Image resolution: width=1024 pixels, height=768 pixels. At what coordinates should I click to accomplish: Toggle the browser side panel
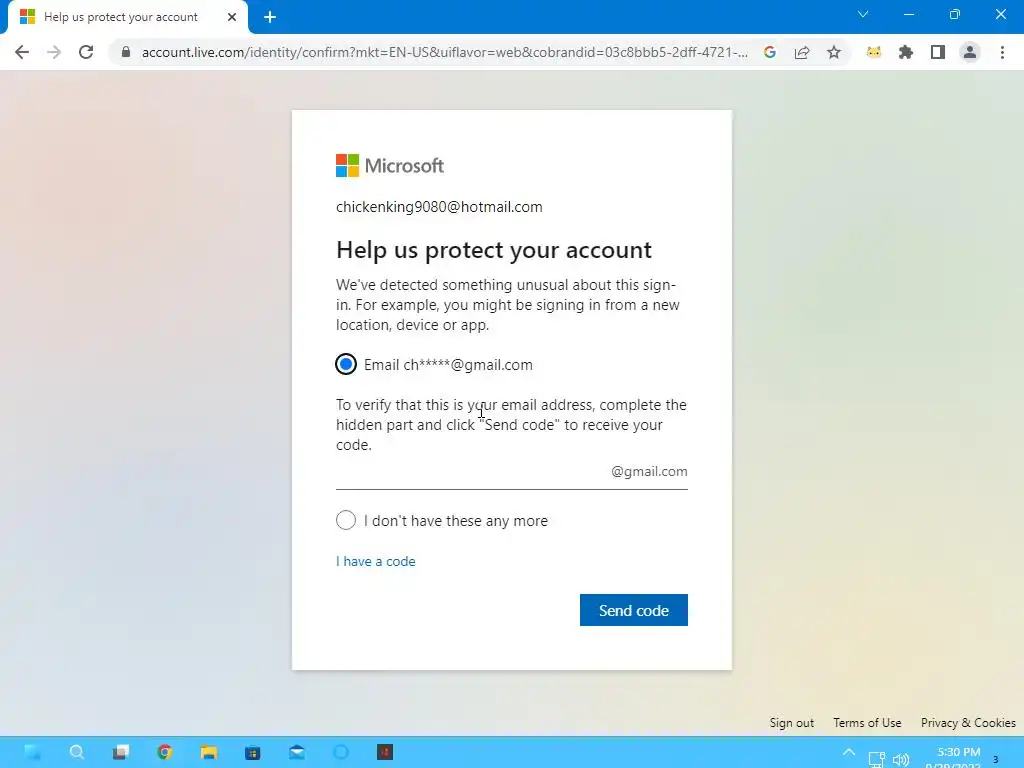[938, 52]
